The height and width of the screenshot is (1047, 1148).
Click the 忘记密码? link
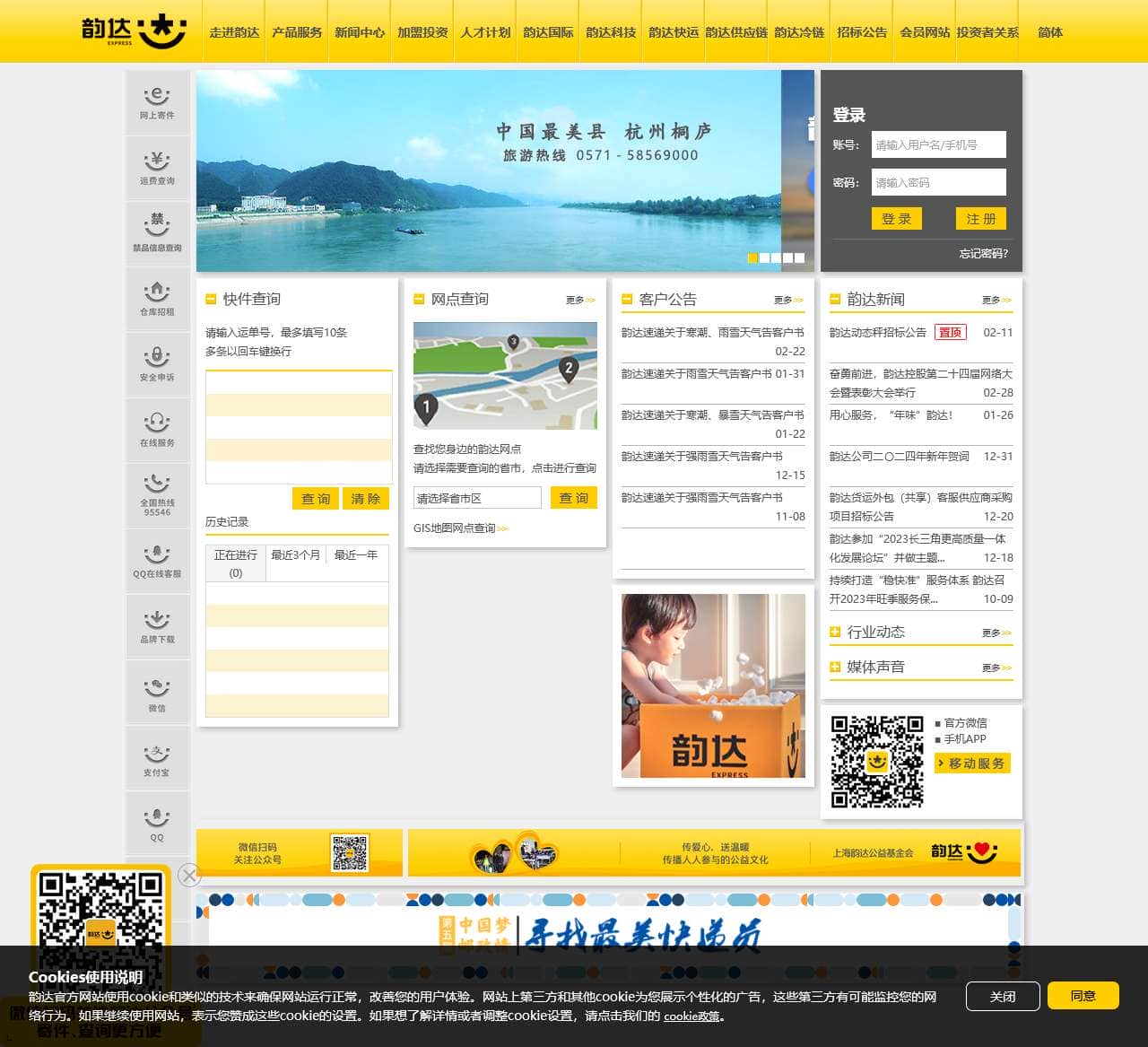click(983, 254)
